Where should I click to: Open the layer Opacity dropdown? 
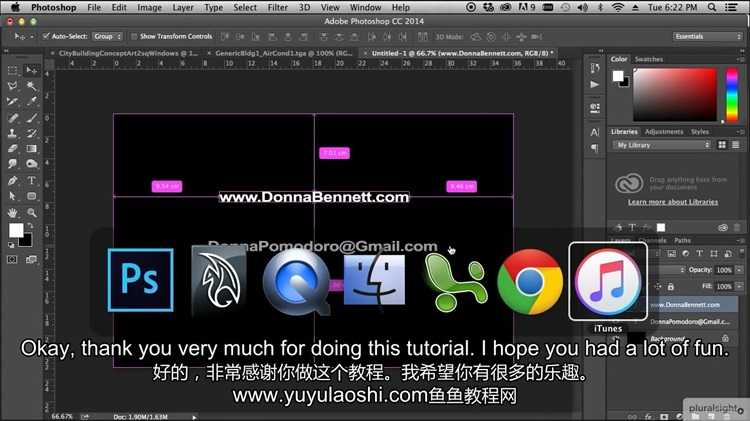point(739,270)
